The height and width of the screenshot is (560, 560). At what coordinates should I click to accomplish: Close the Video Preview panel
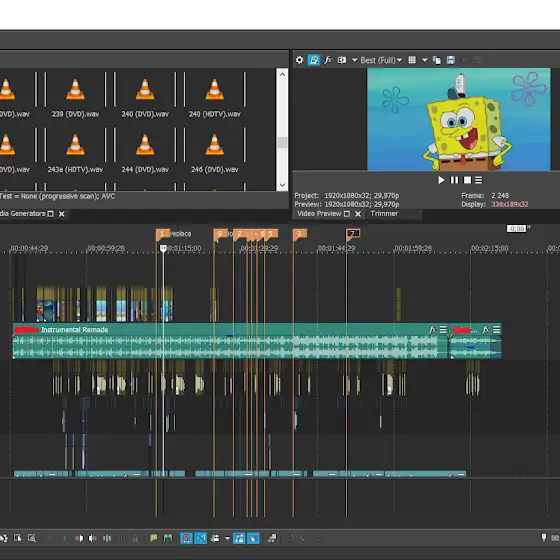click(x=358, y=214)
